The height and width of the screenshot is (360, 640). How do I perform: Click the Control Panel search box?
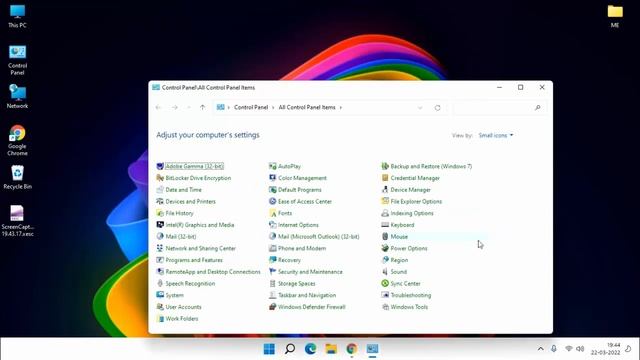point(500,108)
